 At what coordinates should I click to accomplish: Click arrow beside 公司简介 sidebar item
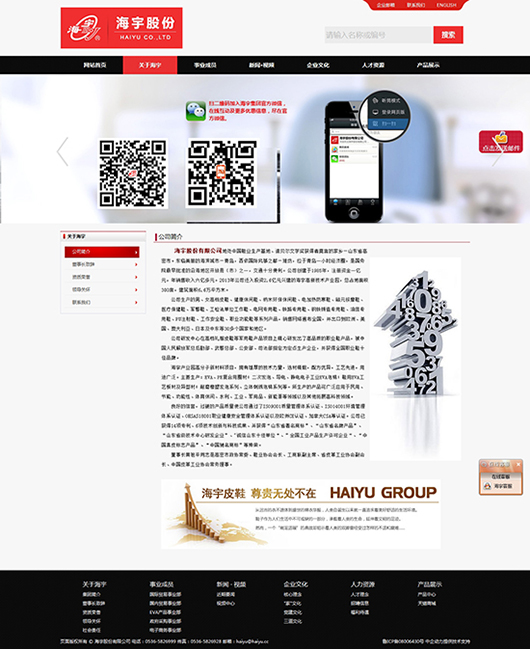(136, 252)
